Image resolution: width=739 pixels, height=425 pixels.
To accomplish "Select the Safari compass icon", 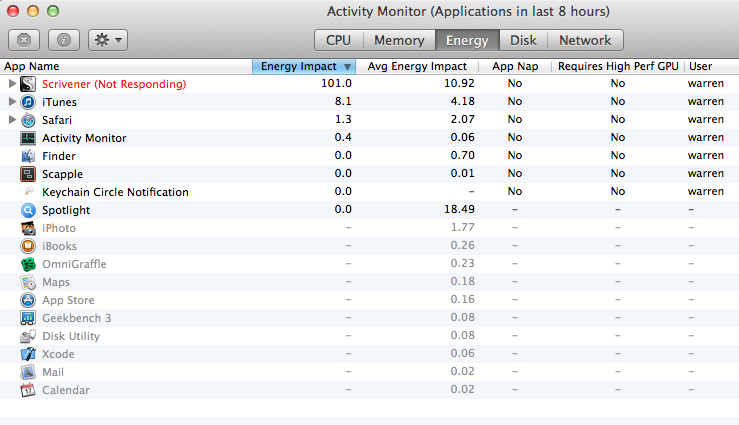I will pyautogui.click(x=28, y=120).
